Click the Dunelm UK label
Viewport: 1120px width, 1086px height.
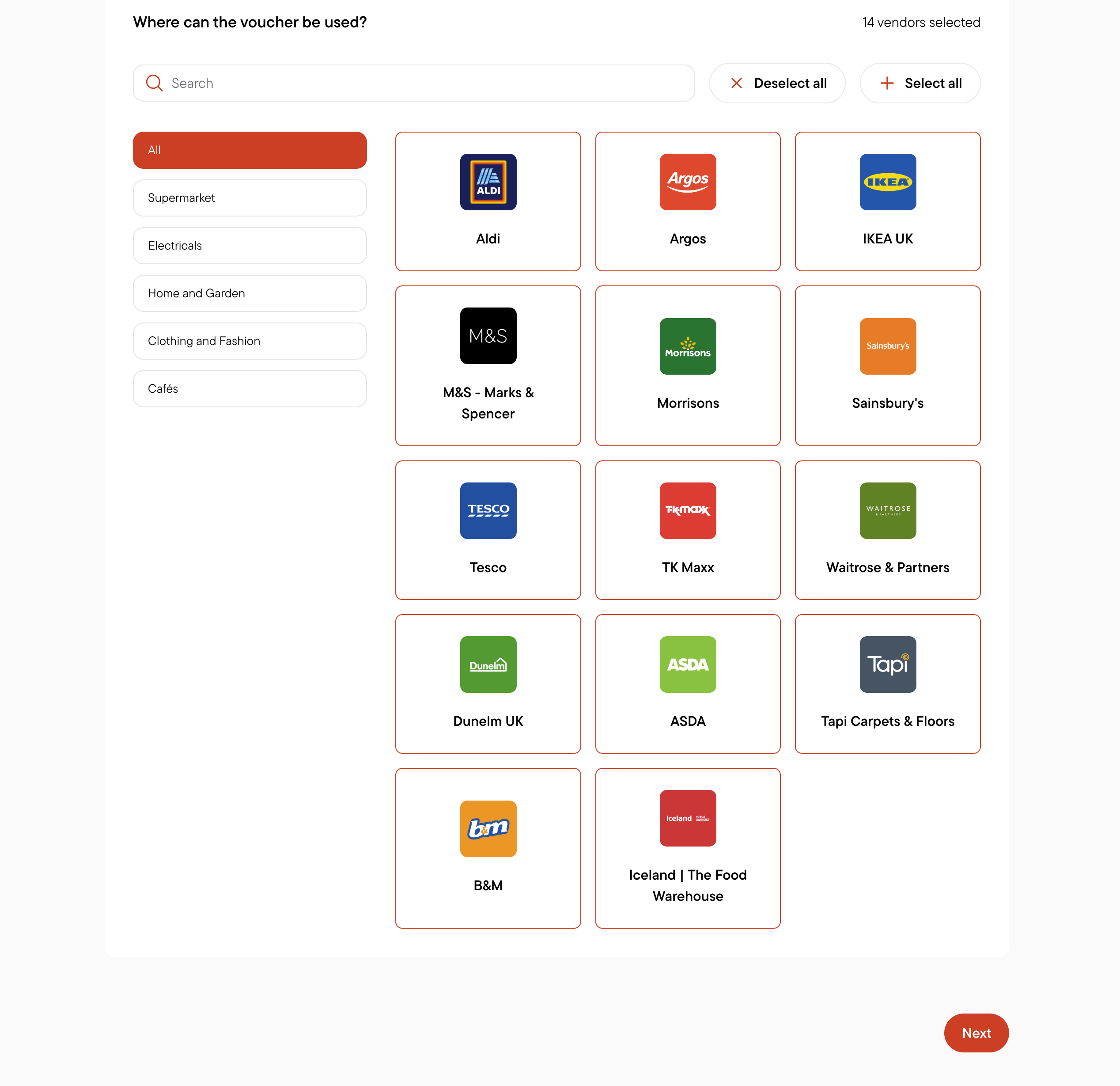pyautogui.click(x=488, y=721)
